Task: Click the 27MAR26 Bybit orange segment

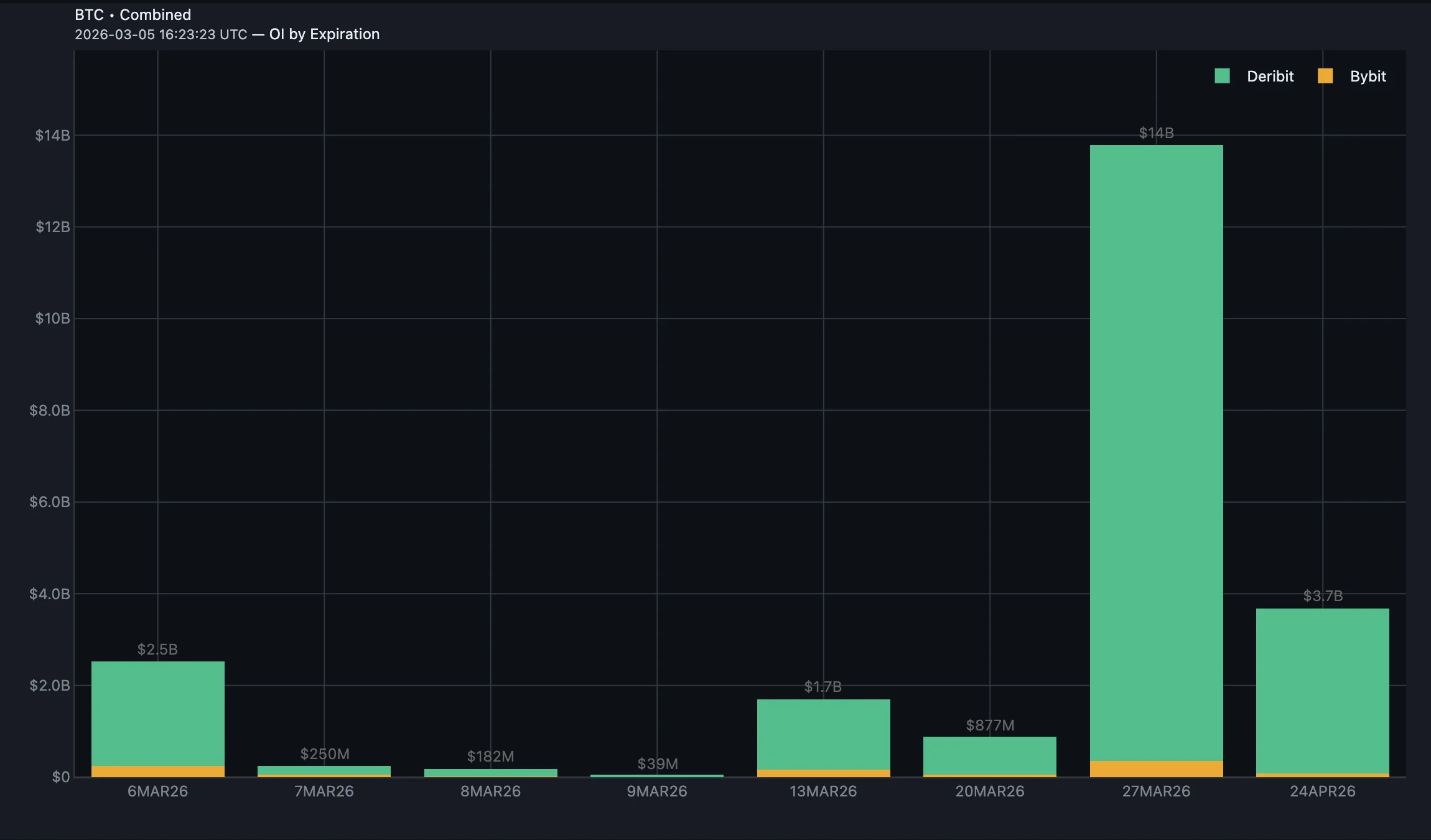Action: pos(1156,768)
